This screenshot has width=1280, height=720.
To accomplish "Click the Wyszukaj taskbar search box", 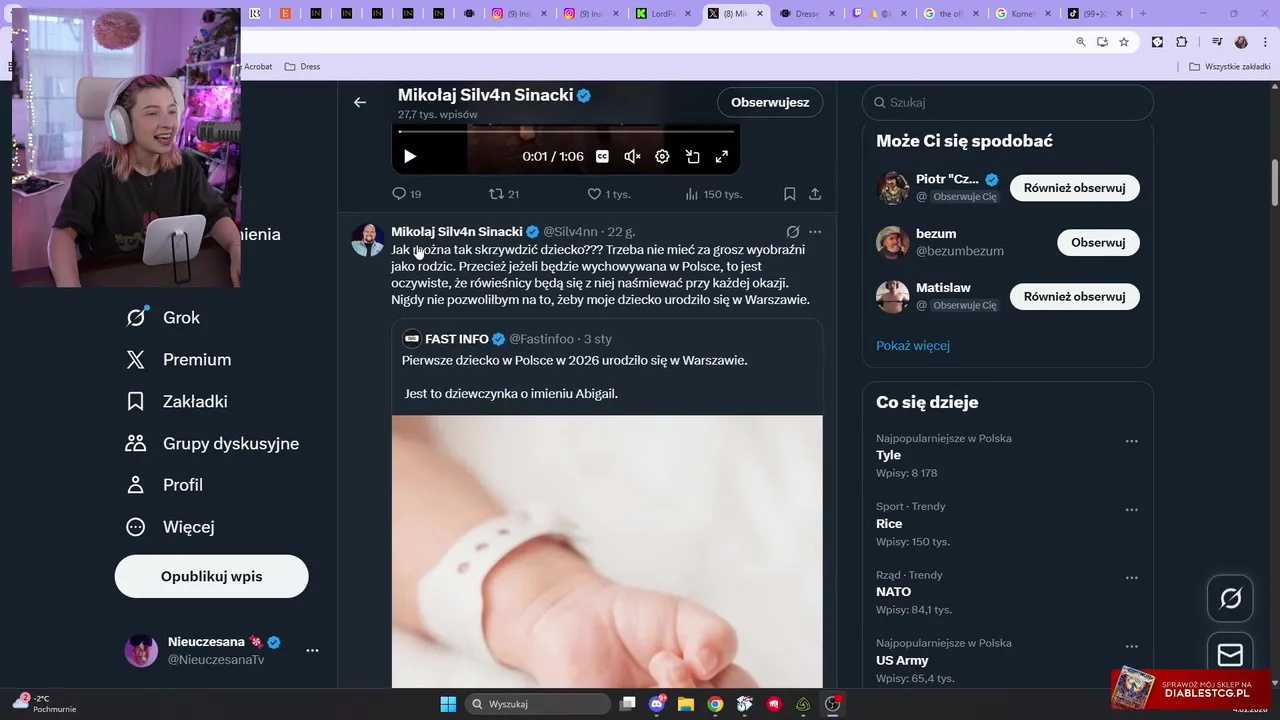I will point(540,704).
